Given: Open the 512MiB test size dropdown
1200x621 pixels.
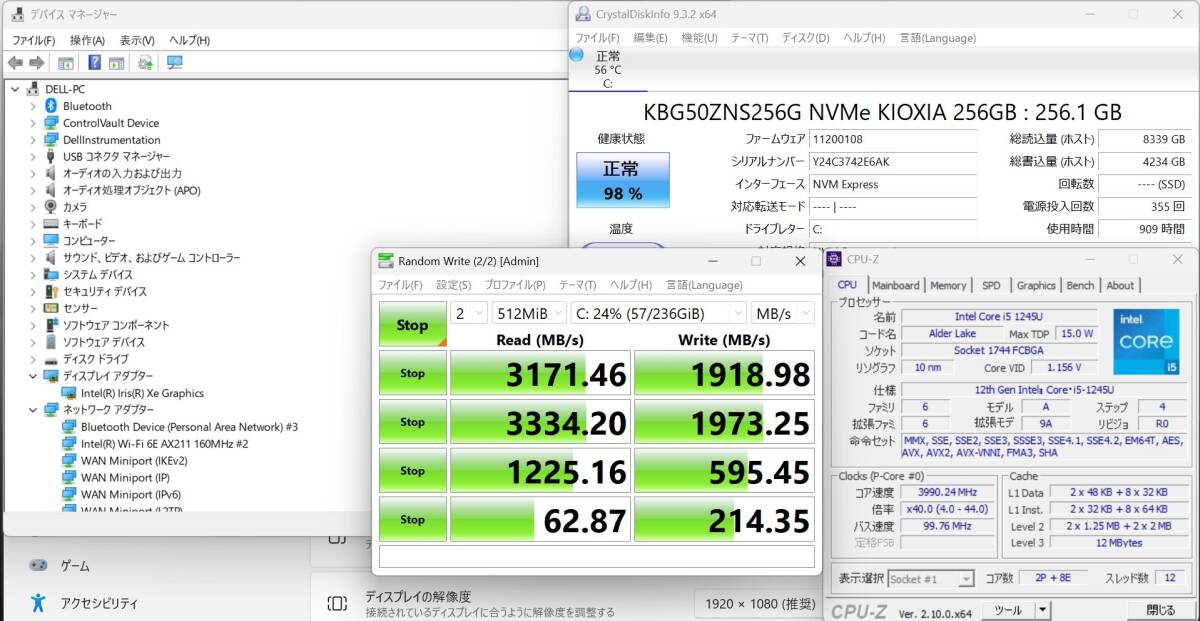Looking at the screenshot, I should [529, 313].
